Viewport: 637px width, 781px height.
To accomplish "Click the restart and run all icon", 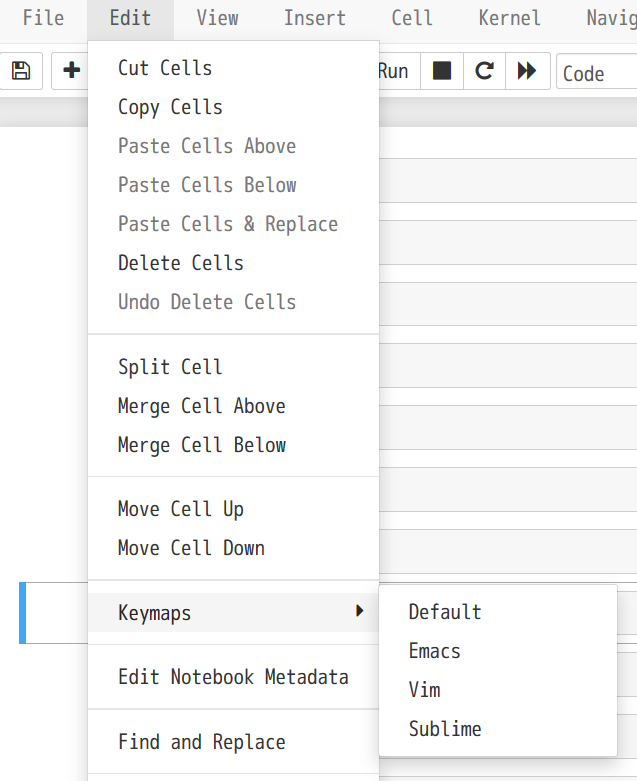I will [527, 71].
